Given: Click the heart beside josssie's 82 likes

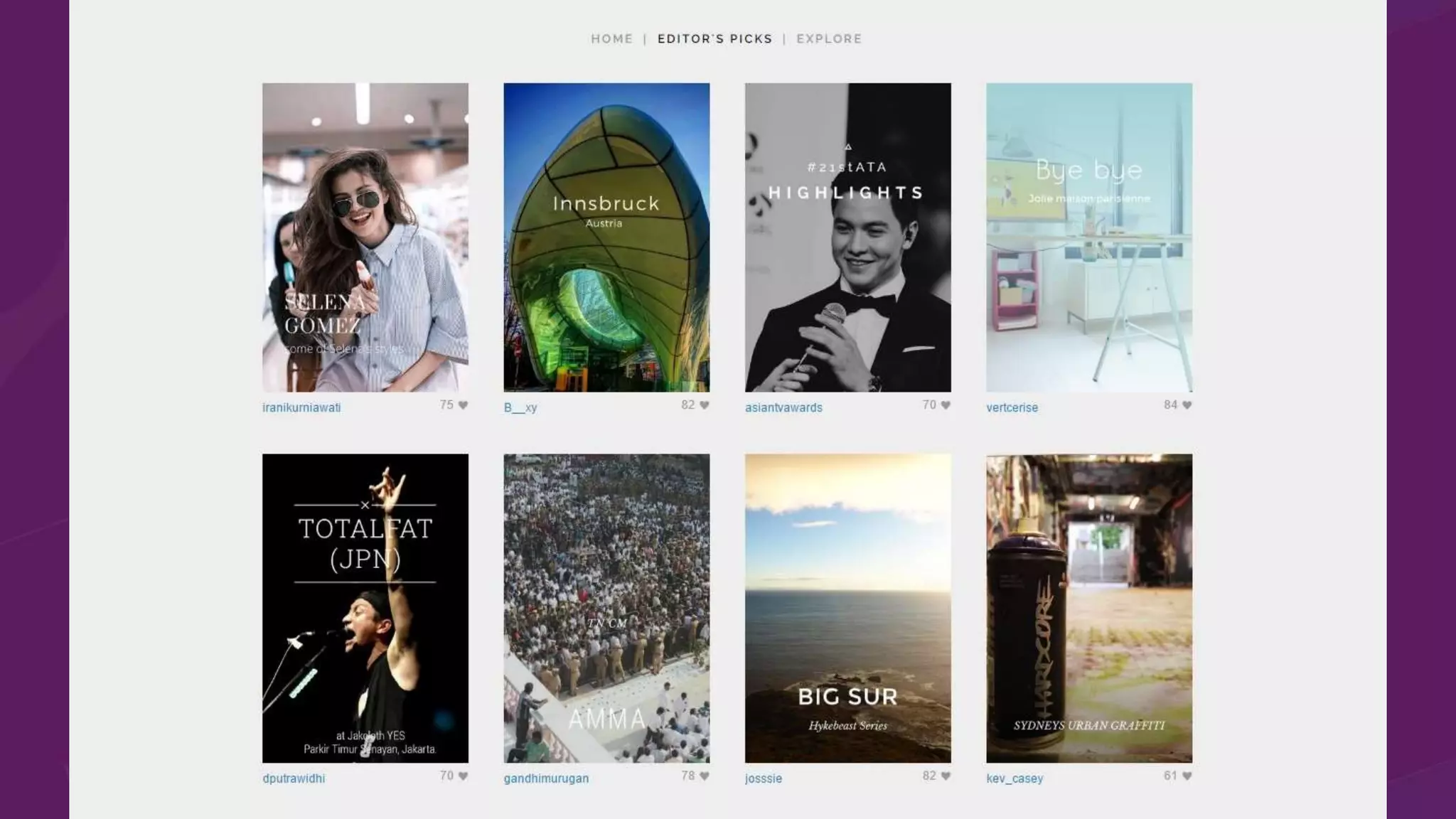Looking at the screenshot, I should click(x=946, y=776).
